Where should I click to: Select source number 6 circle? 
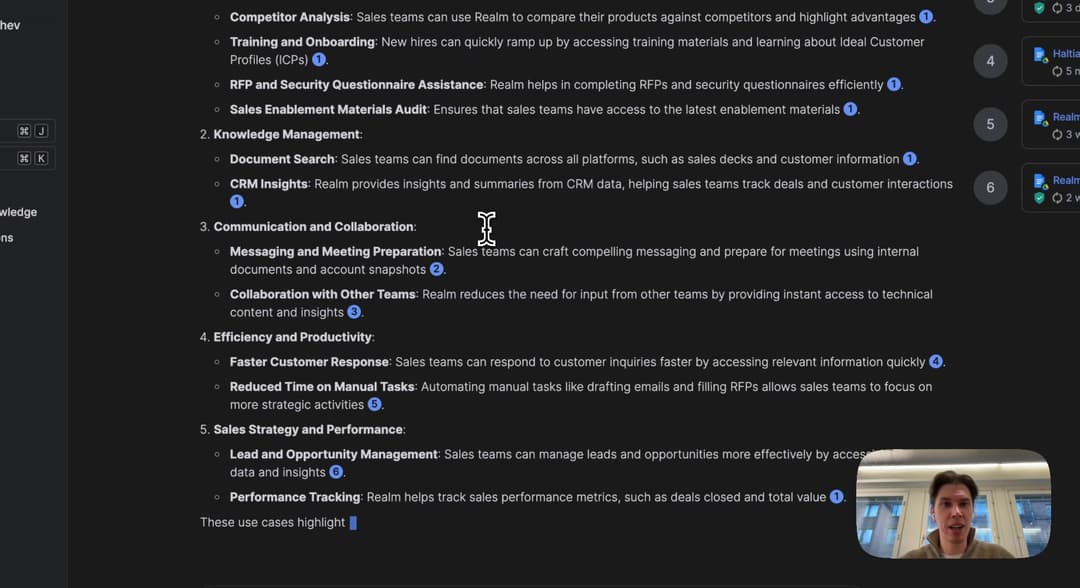990,187
